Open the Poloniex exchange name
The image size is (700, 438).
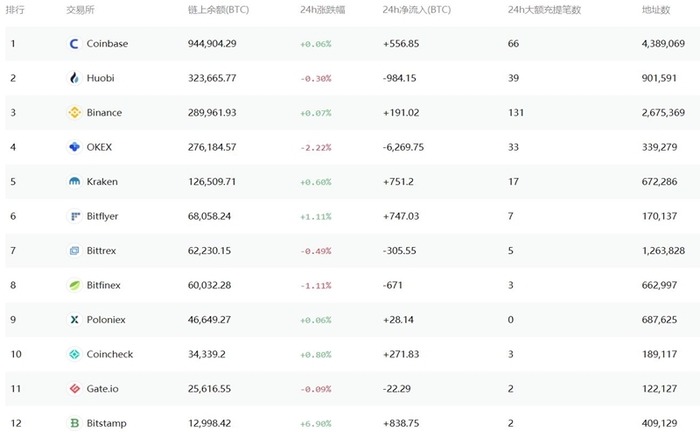[x=106, y=320]
